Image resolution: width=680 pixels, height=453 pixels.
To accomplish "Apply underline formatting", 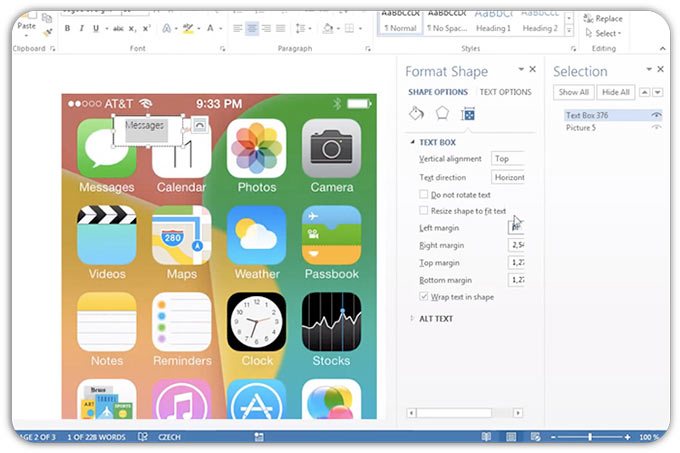I will 95,29.
